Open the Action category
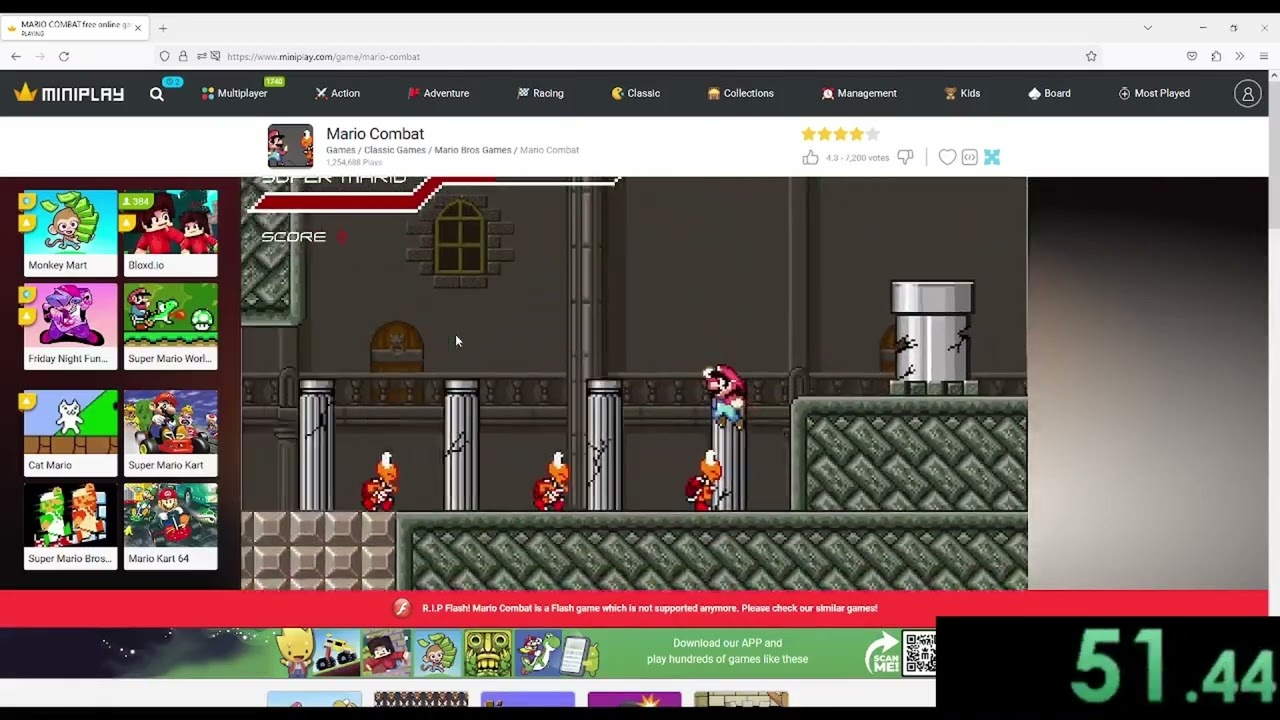 pos(337,93)
